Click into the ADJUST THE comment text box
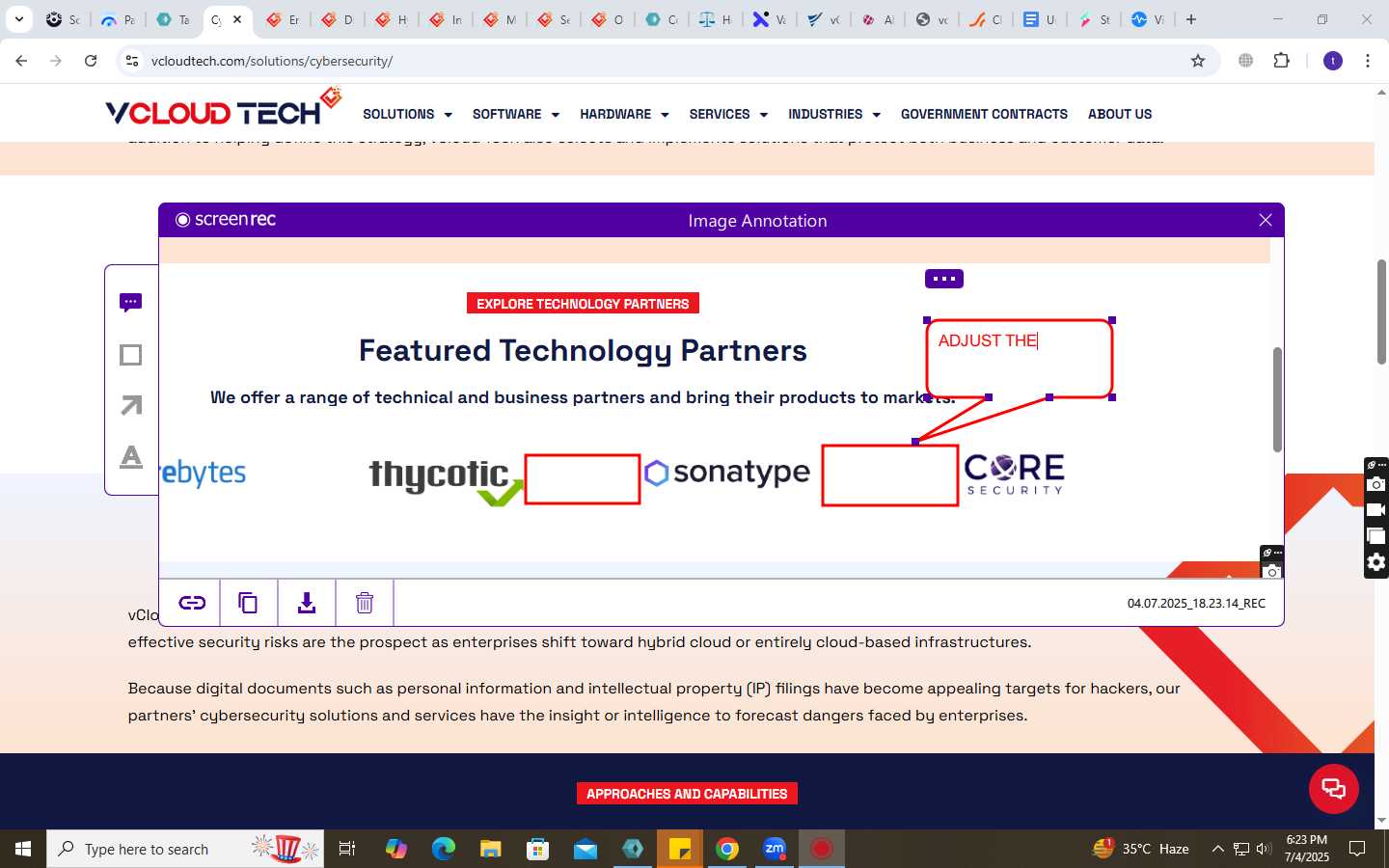 pos(1020,359)
